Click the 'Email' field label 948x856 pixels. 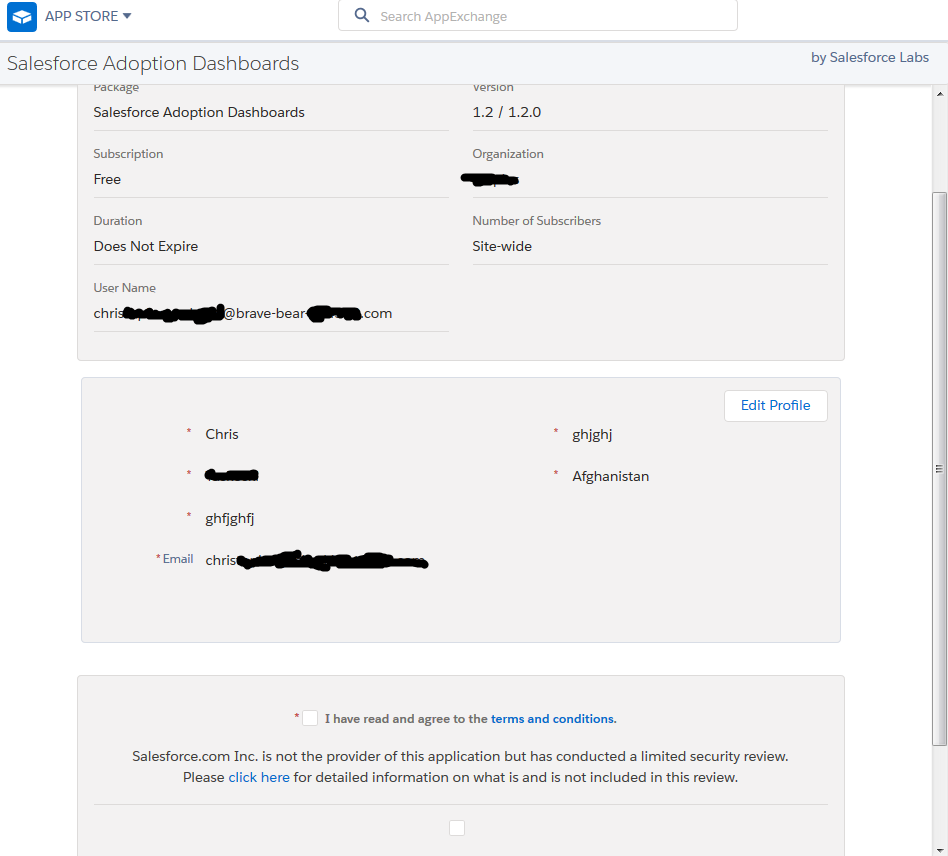[178, 559]
